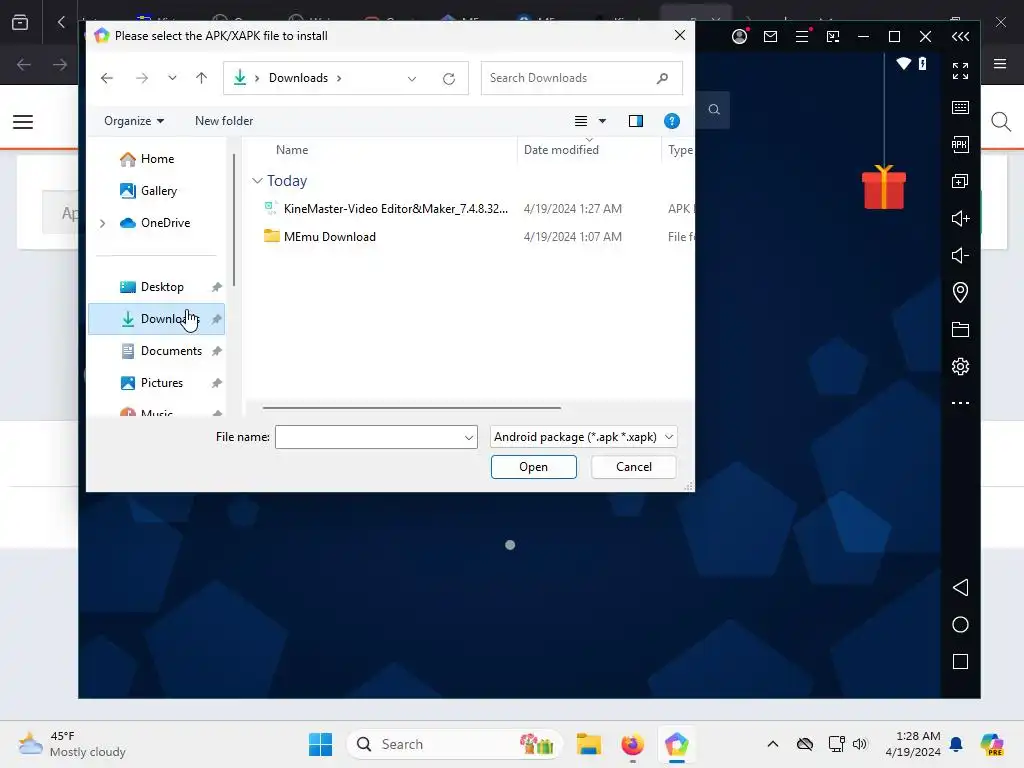Expand the OneDrive tree node
This screenshot has width=1024, height=768.
point(103,223)
